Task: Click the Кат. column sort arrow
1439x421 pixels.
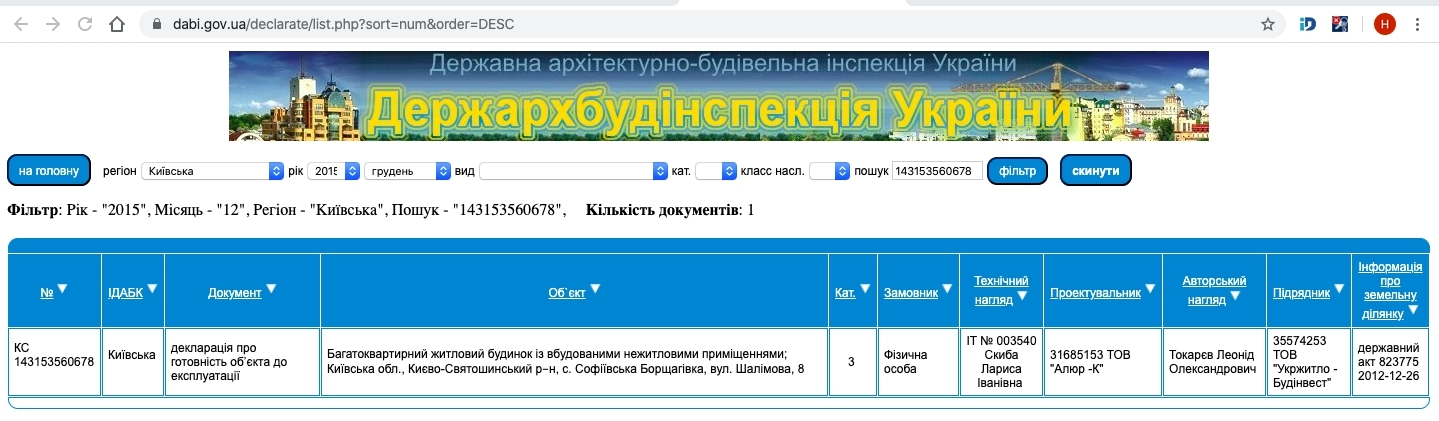Action: [864, 289]
